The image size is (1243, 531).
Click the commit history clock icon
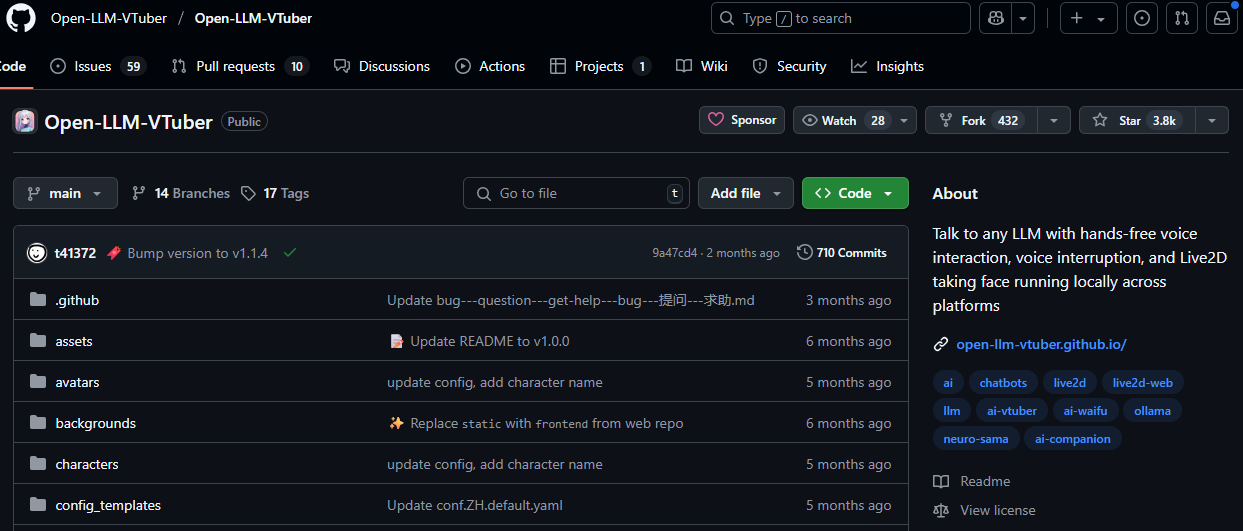click(804, 253)
